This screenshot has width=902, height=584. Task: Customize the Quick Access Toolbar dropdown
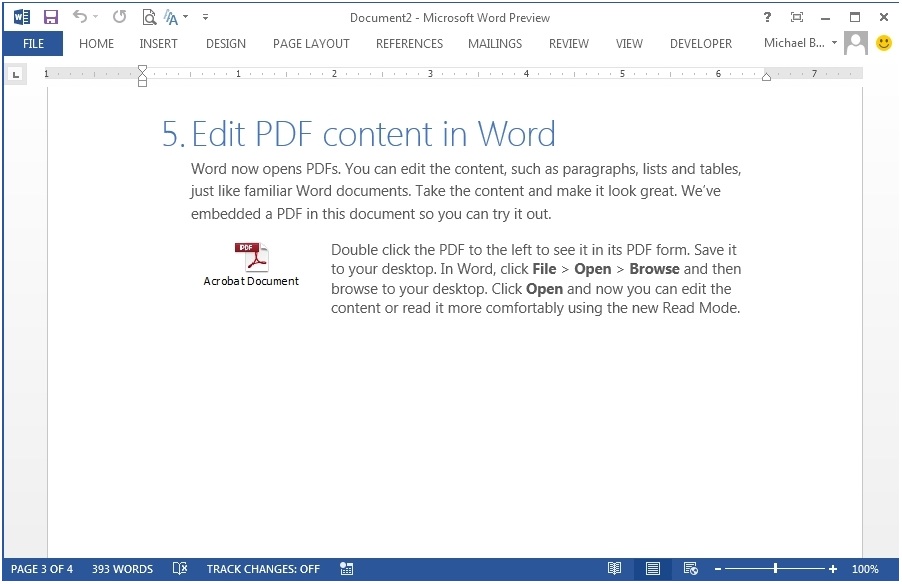[205, 17]
